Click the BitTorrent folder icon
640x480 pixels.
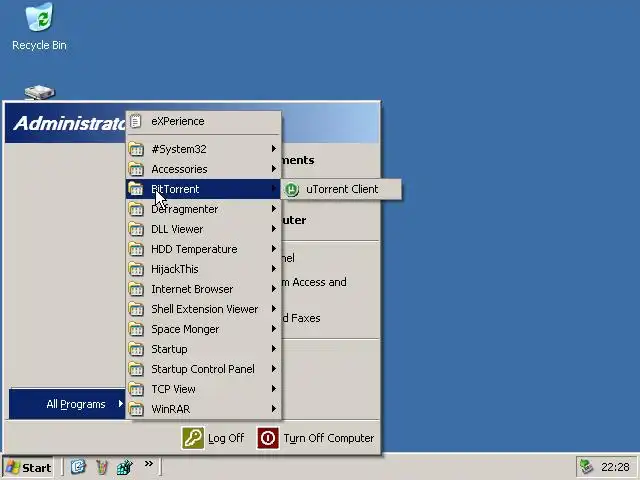coord(136,189)
